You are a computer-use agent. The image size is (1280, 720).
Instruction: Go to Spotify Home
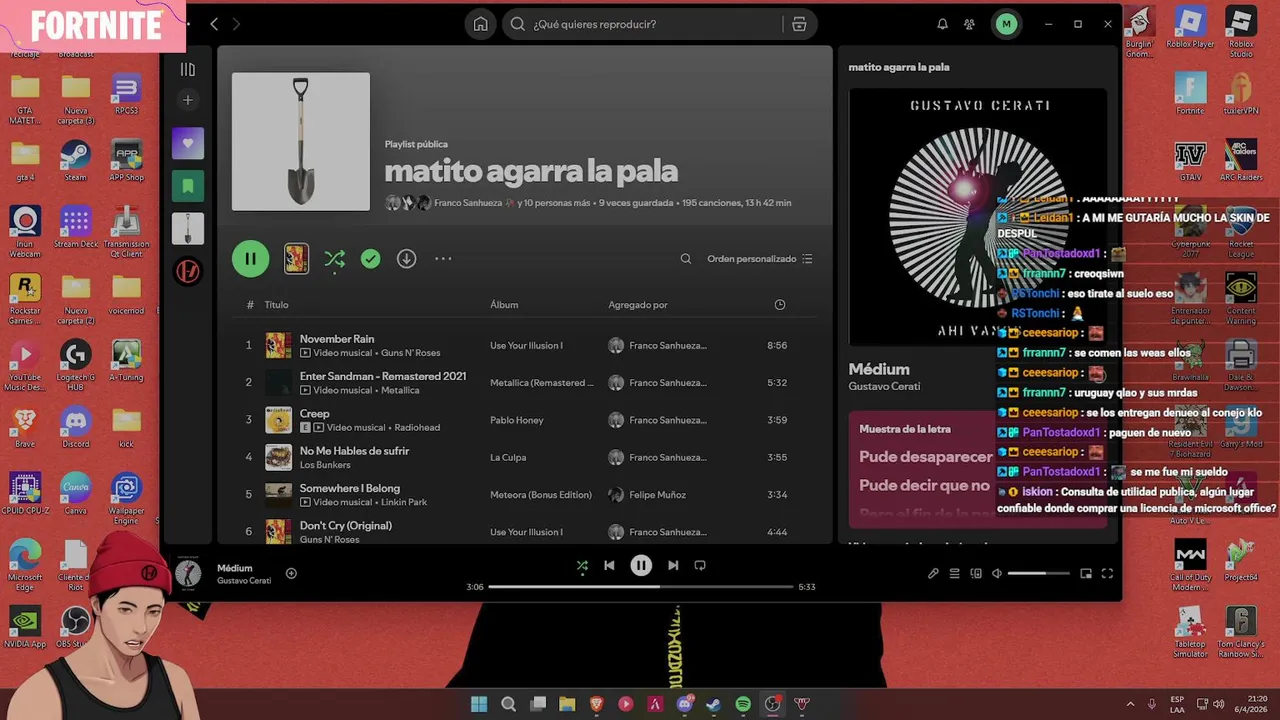(x=481, y=24)
